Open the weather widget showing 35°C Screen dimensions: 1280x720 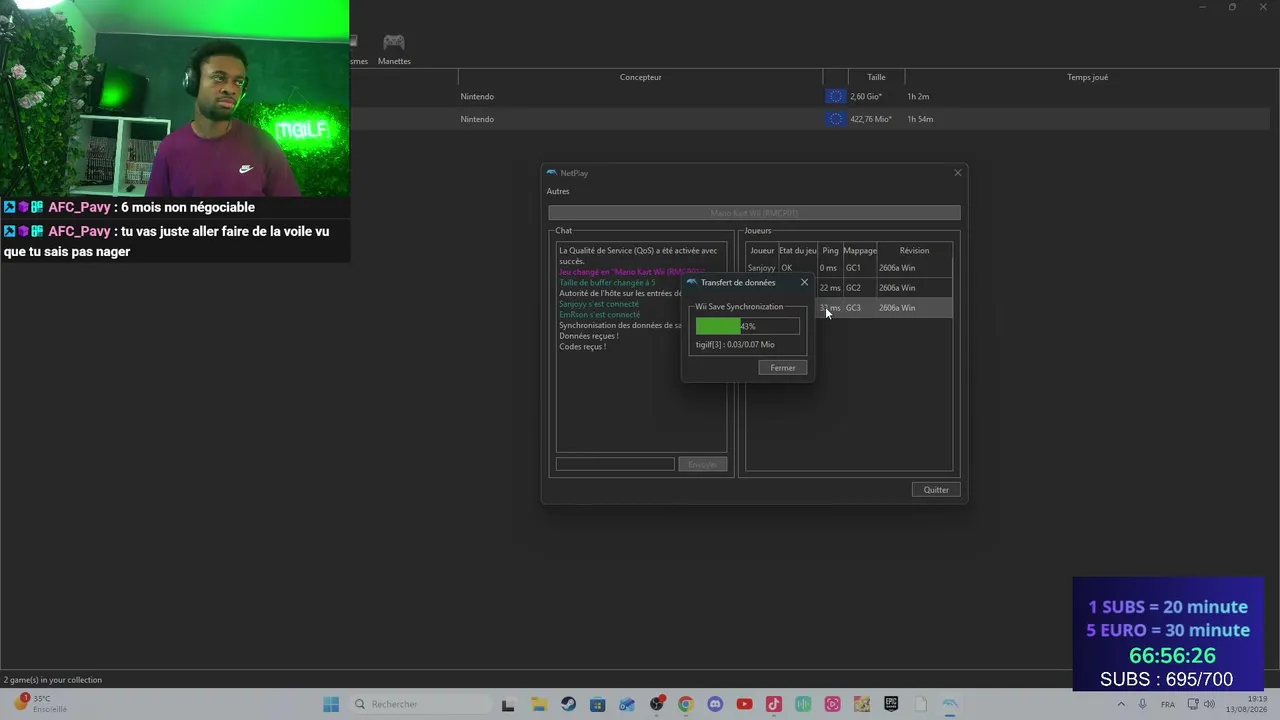41,704
